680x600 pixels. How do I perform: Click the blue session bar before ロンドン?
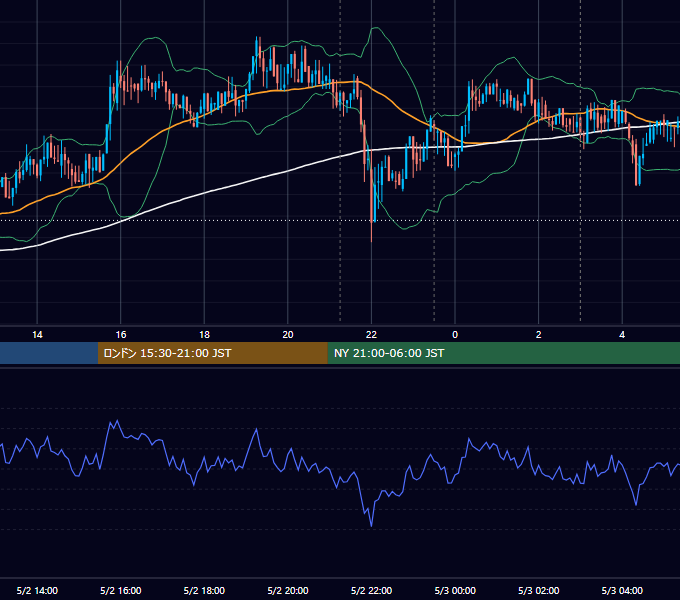coord(49,353)
